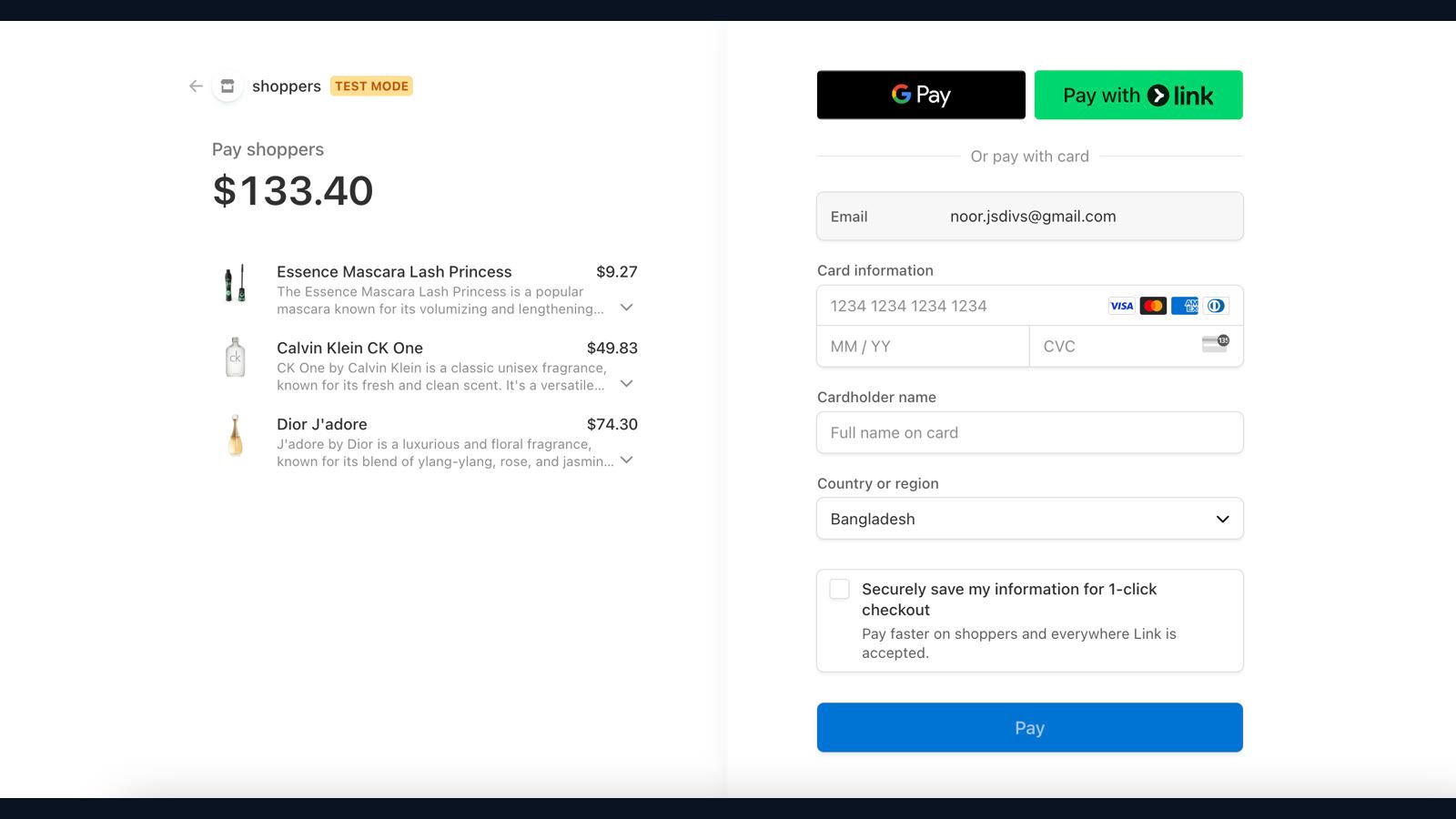Image resolution: width=1456 pixels, height=819 pixels.
Task: Click 'Securely save my information' label text
Action: pyautogui.click(x=1009, y=600)
